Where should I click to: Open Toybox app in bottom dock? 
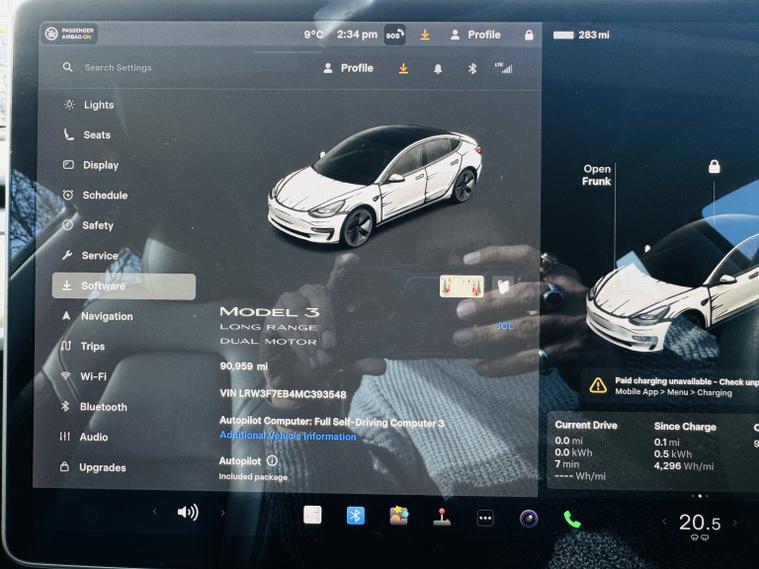pos(399,516)
